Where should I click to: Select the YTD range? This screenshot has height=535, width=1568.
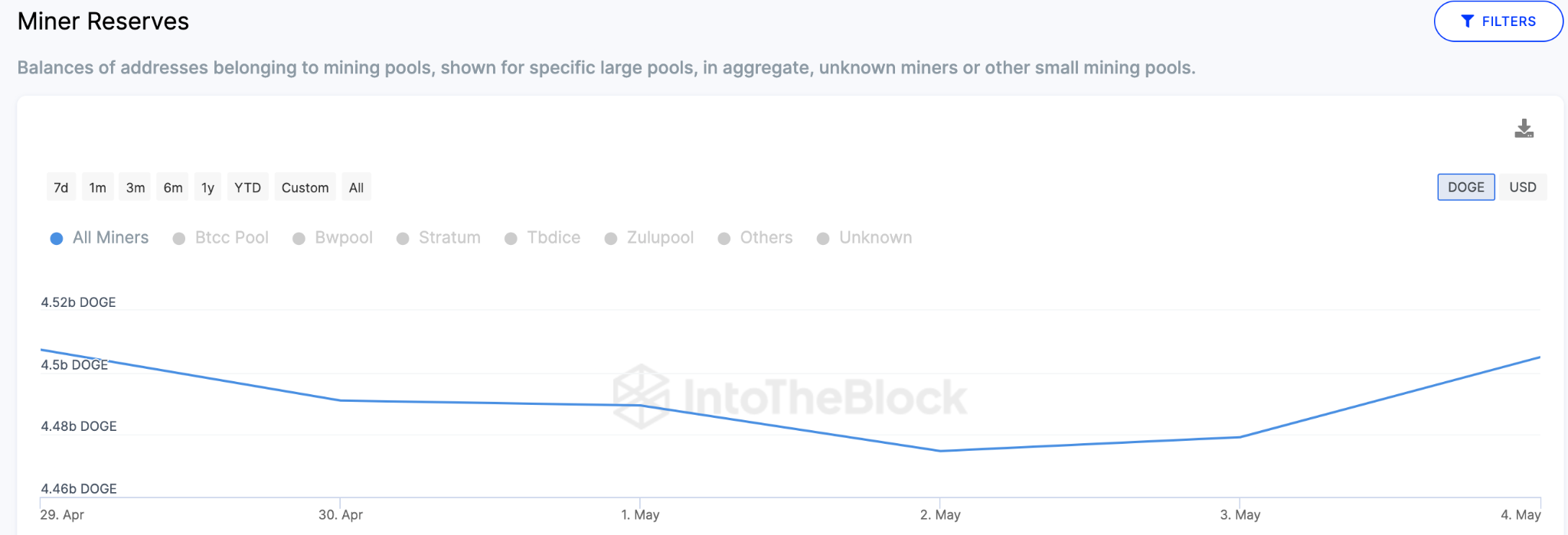click(247, 188)
